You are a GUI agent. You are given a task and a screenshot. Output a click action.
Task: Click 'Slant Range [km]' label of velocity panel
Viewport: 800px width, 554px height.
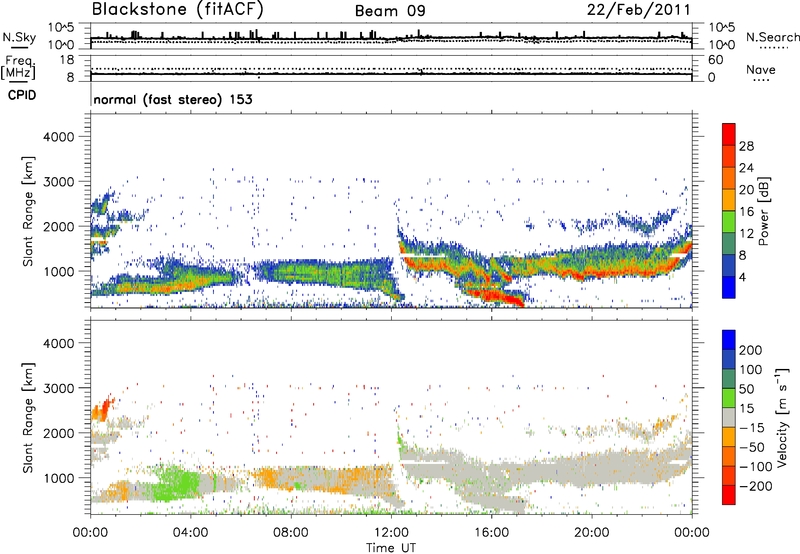pyautogui.click(x=28, y=417)
